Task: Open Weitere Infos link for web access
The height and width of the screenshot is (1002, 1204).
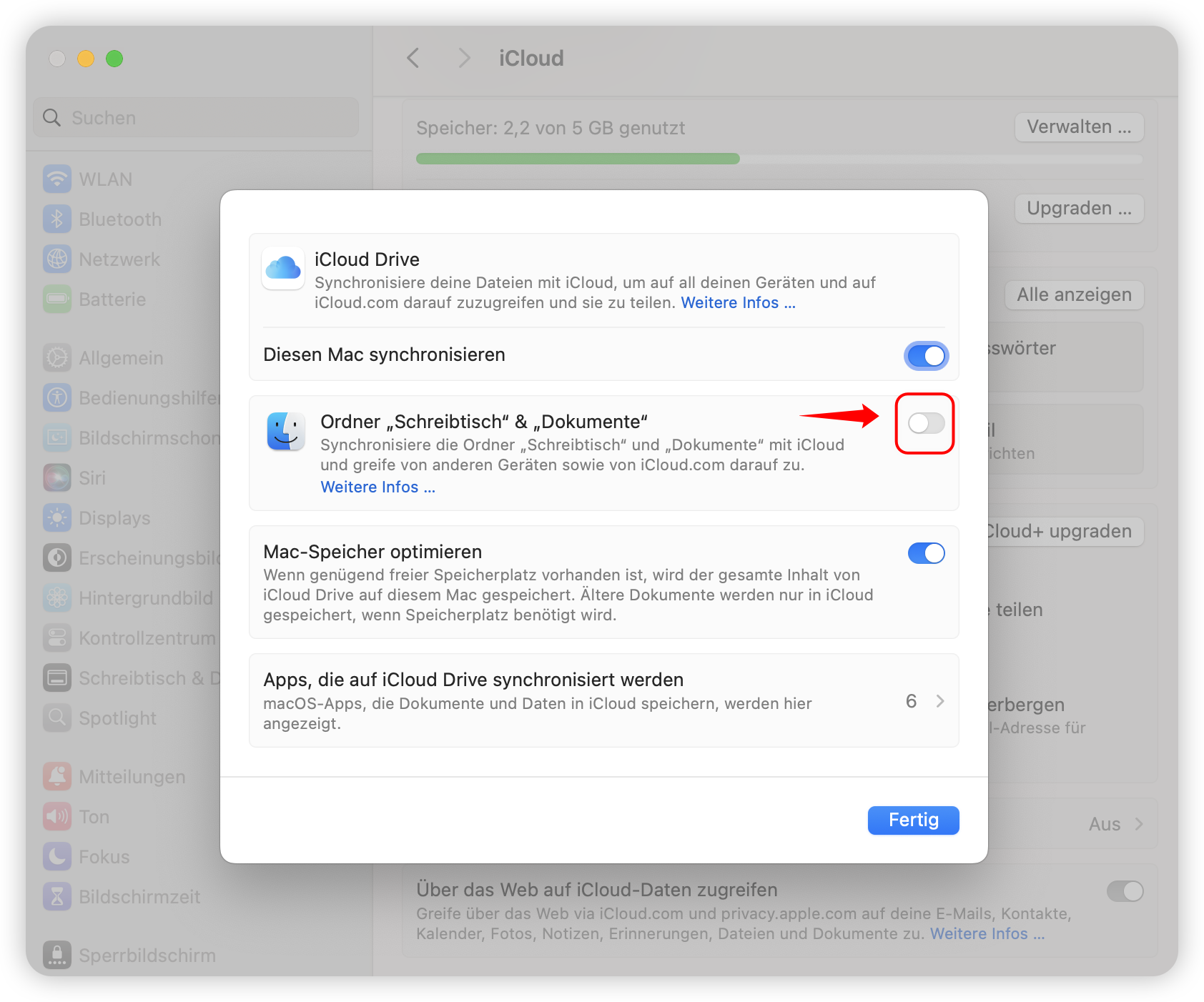Action: click(x=987, y=934)
